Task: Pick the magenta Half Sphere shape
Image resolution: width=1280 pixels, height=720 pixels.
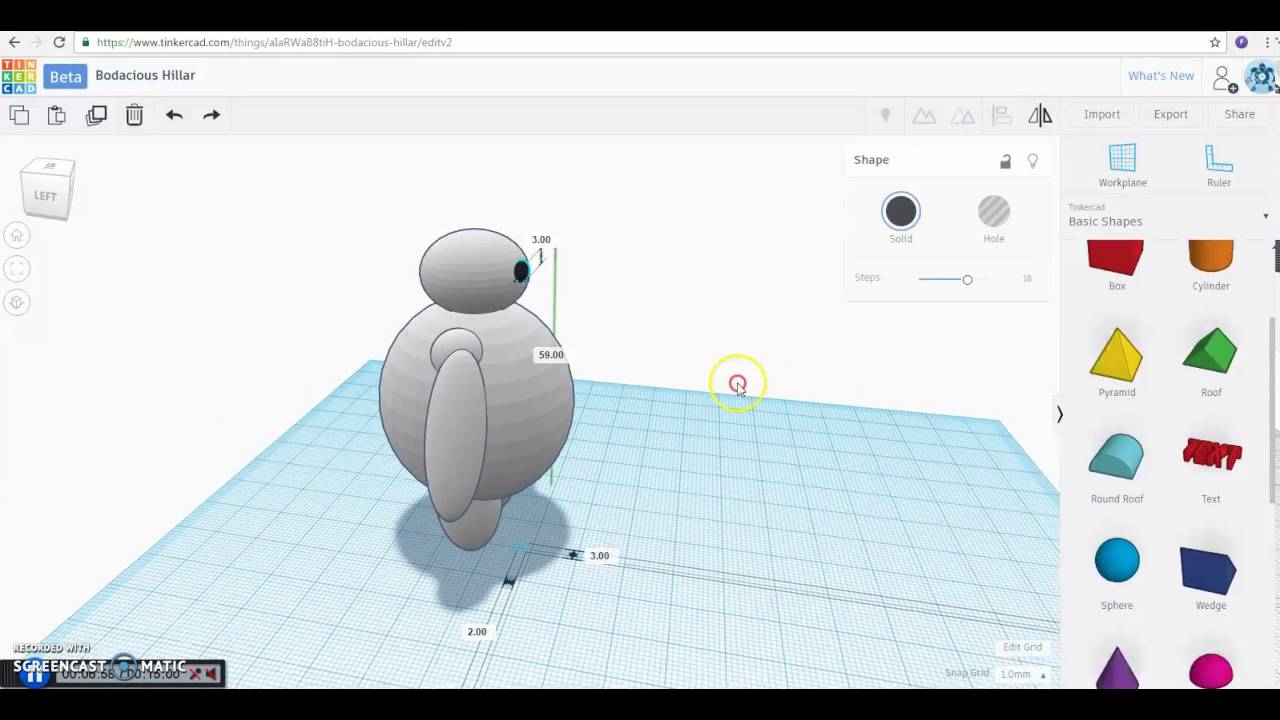Action: tap(1211, 671)
